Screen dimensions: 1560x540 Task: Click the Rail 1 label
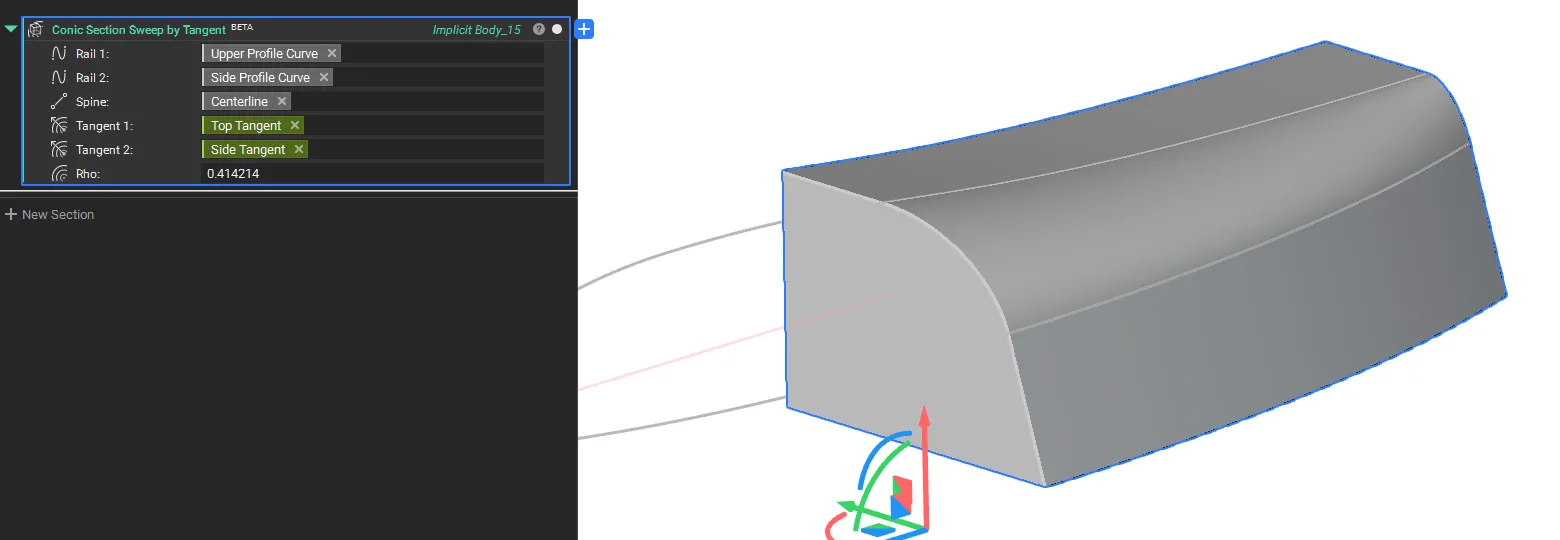click(x=92, y=54)
